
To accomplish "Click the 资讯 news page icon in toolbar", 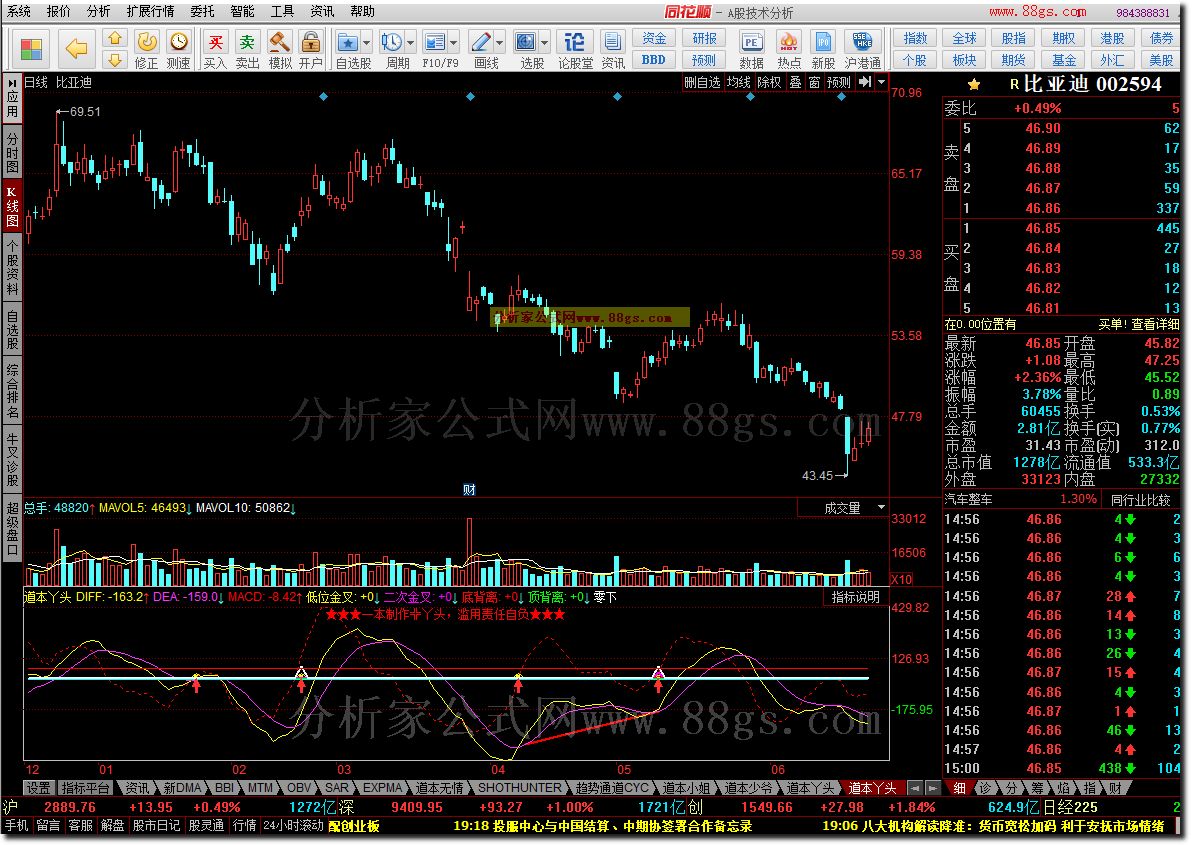I will [x=612, y=42].
